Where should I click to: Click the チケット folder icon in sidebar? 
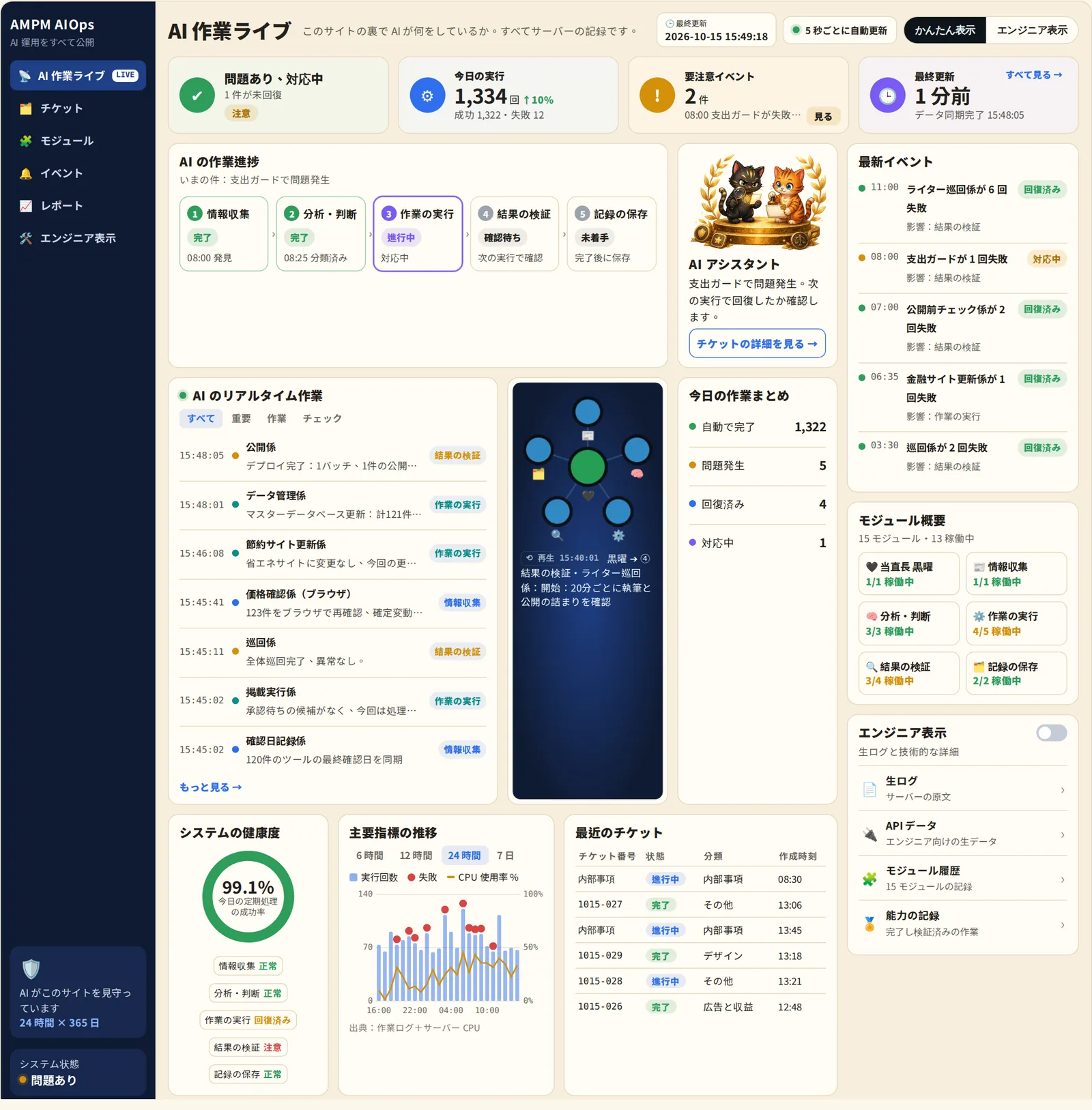pyautogui.click(x=26, y=108)
